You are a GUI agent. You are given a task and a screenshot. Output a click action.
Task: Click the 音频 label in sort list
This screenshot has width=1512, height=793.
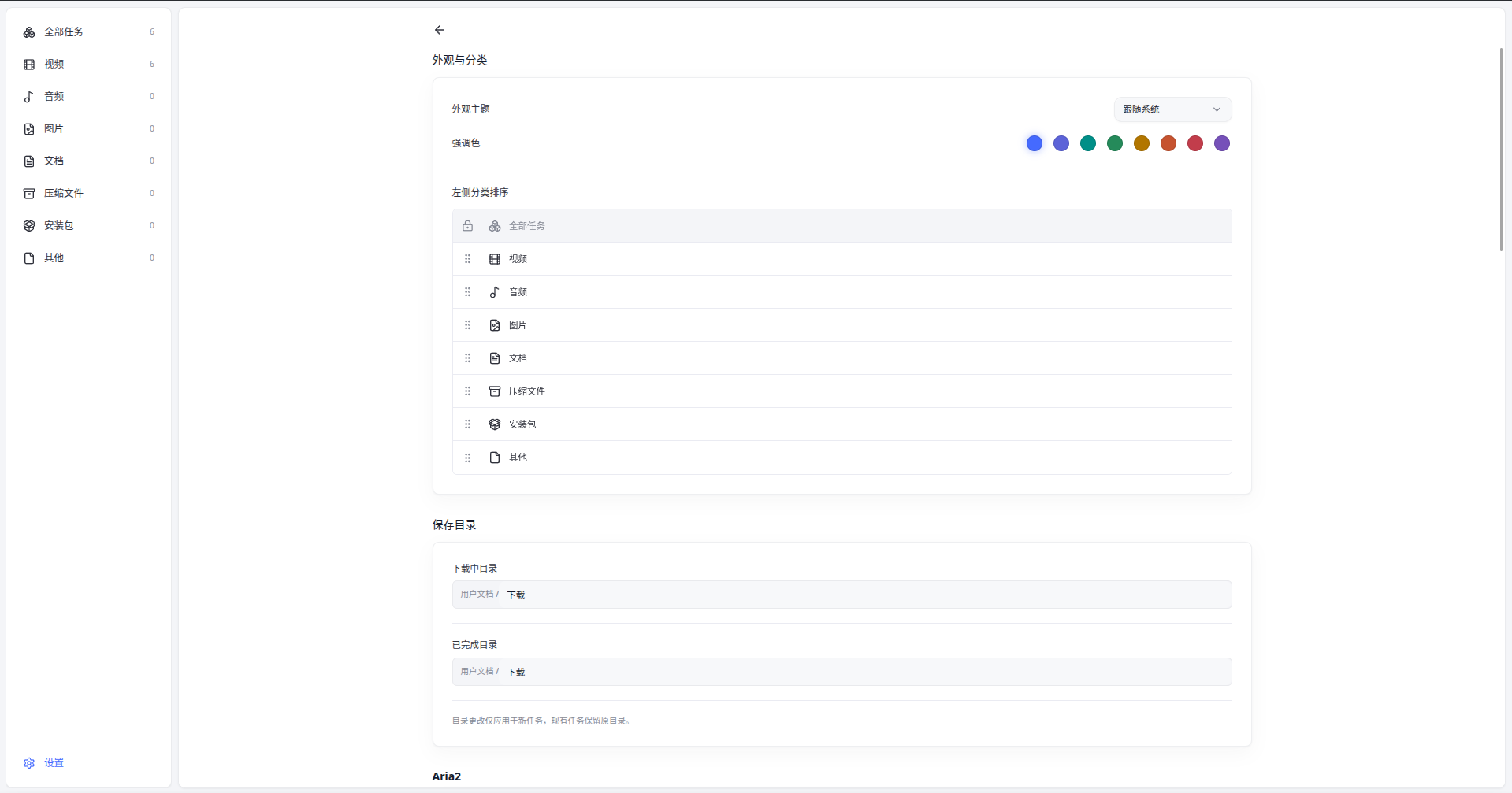pos(518,292)
